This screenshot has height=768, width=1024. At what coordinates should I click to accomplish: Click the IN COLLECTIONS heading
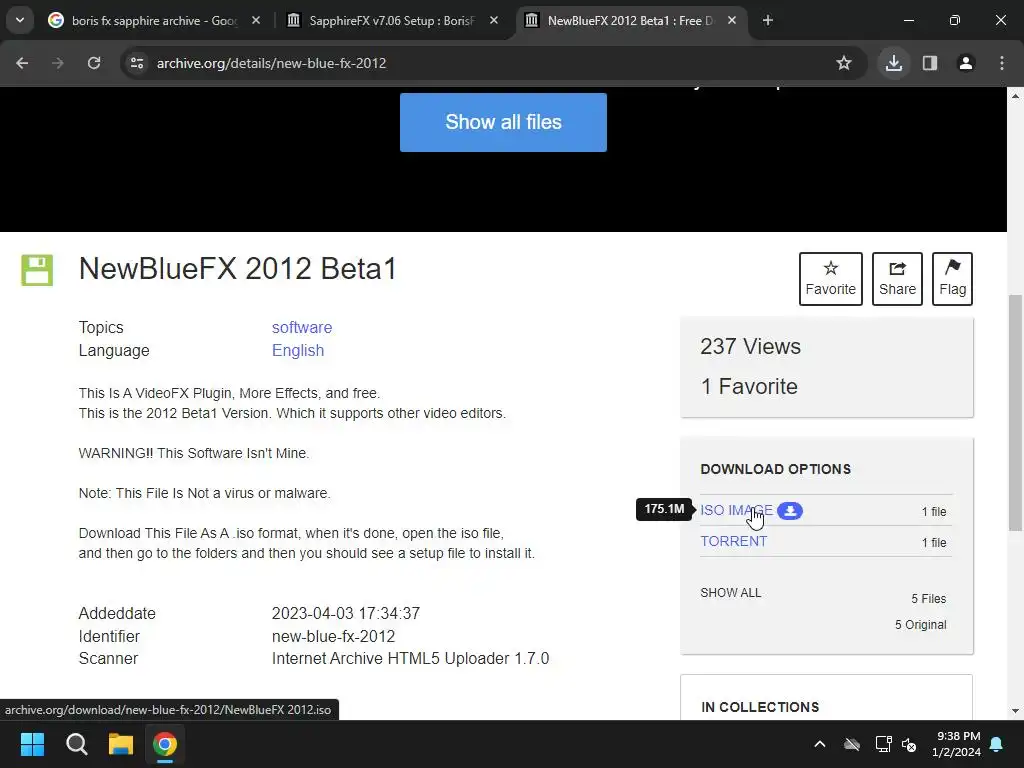(760, 707)
